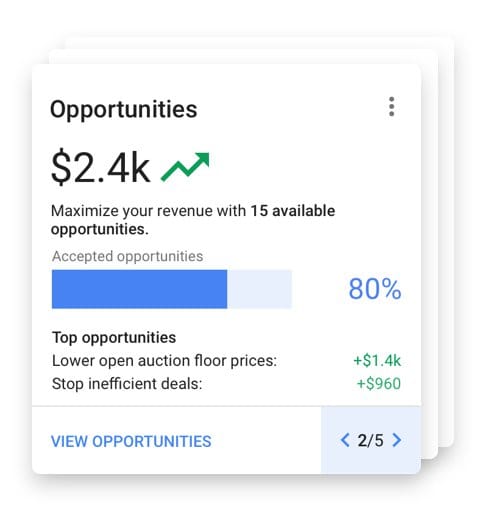Click the Opportunities card title
The image size is (486, 510).
(123, 109)
